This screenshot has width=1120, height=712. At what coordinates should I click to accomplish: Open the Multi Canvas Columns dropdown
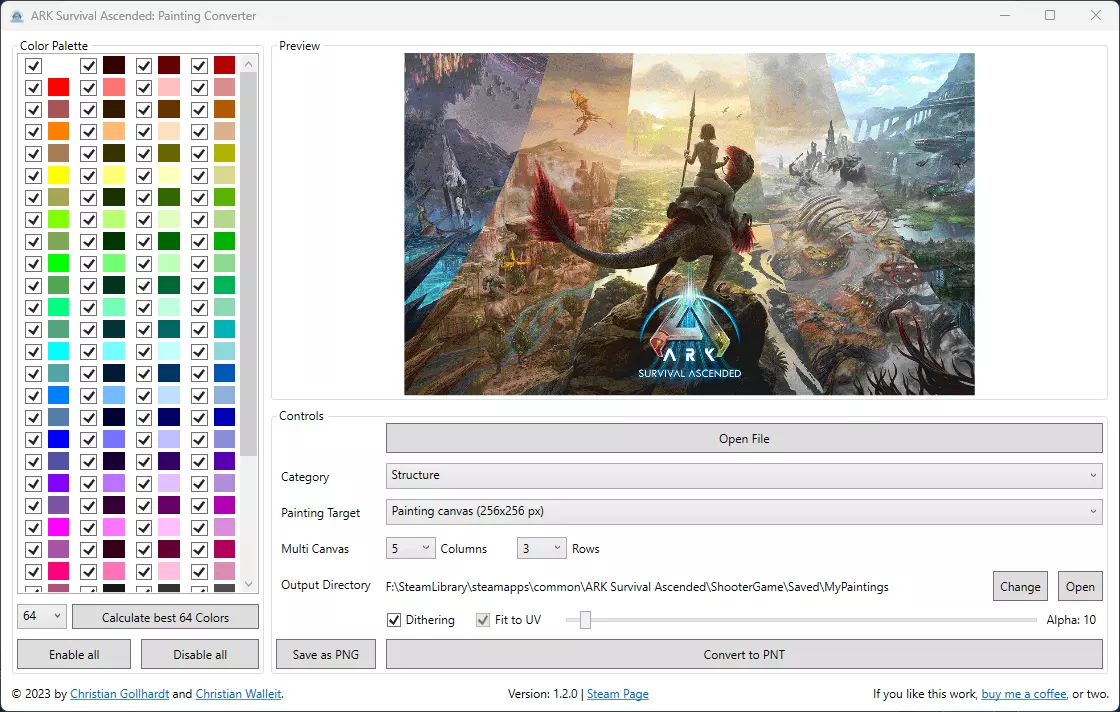tap(411, 548)
